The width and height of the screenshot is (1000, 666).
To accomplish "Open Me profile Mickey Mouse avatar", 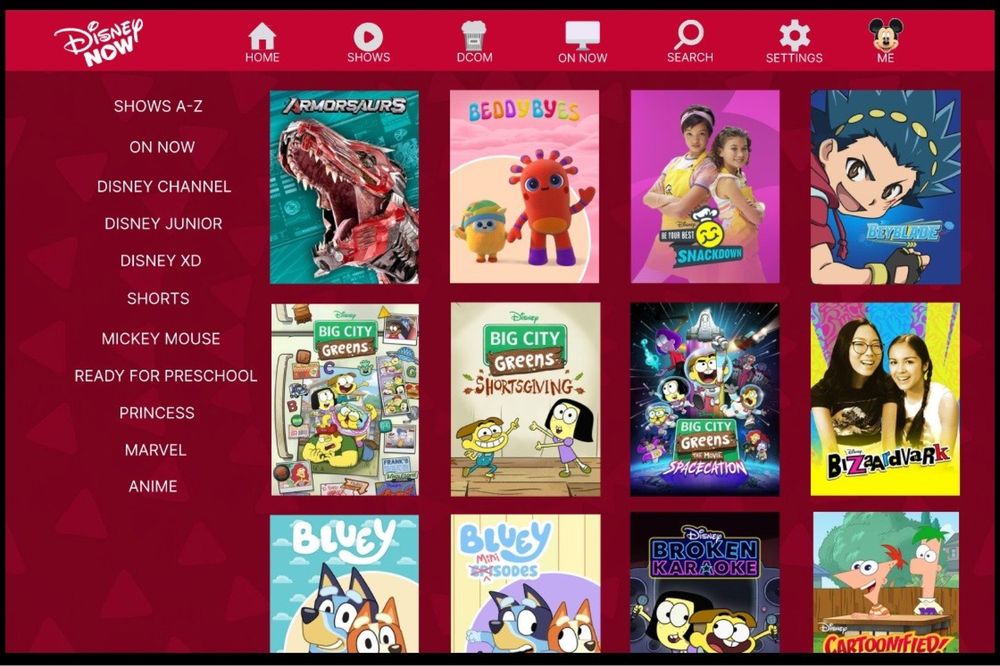I will pos(886,35).
